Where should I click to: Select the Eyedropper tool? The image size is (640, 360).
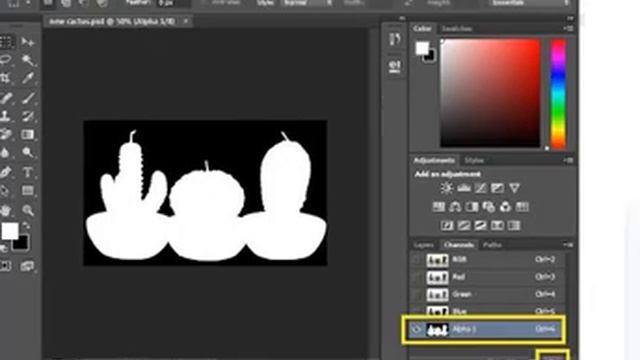coord(28,78)
